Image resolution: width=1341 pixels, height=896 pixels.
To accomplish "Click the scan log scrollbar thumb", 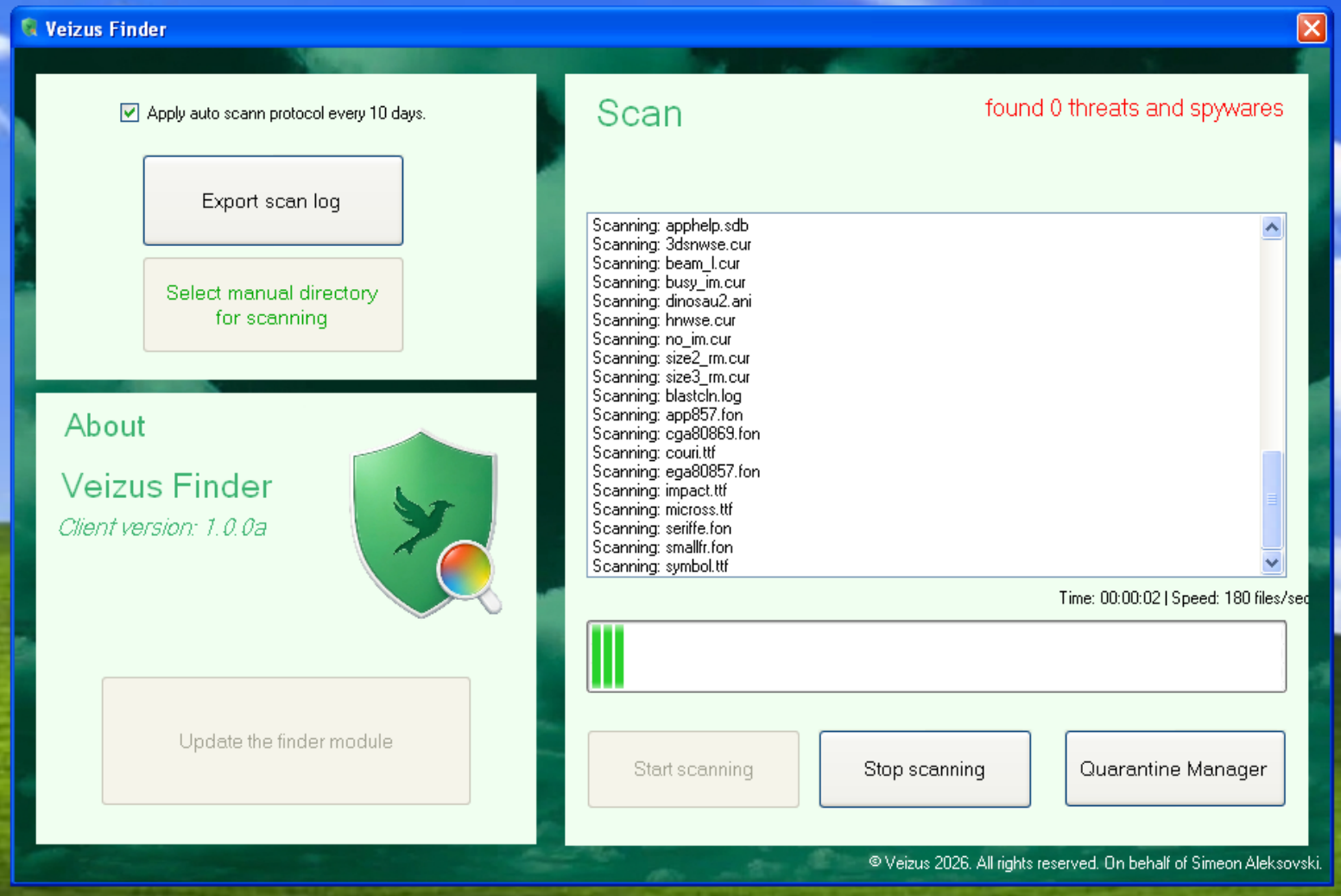I will pyautogui.click(x=1272, y=499).
